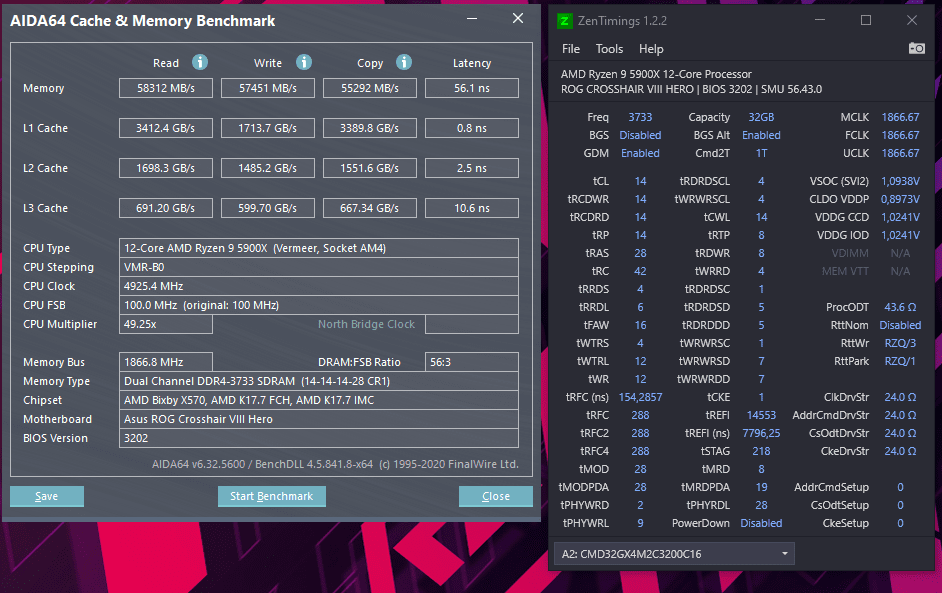Image resolution: width=942 pixels, height=593 pixels.
Task: Click the Chipset AMD Bixby X570 field
Action: 319,400
